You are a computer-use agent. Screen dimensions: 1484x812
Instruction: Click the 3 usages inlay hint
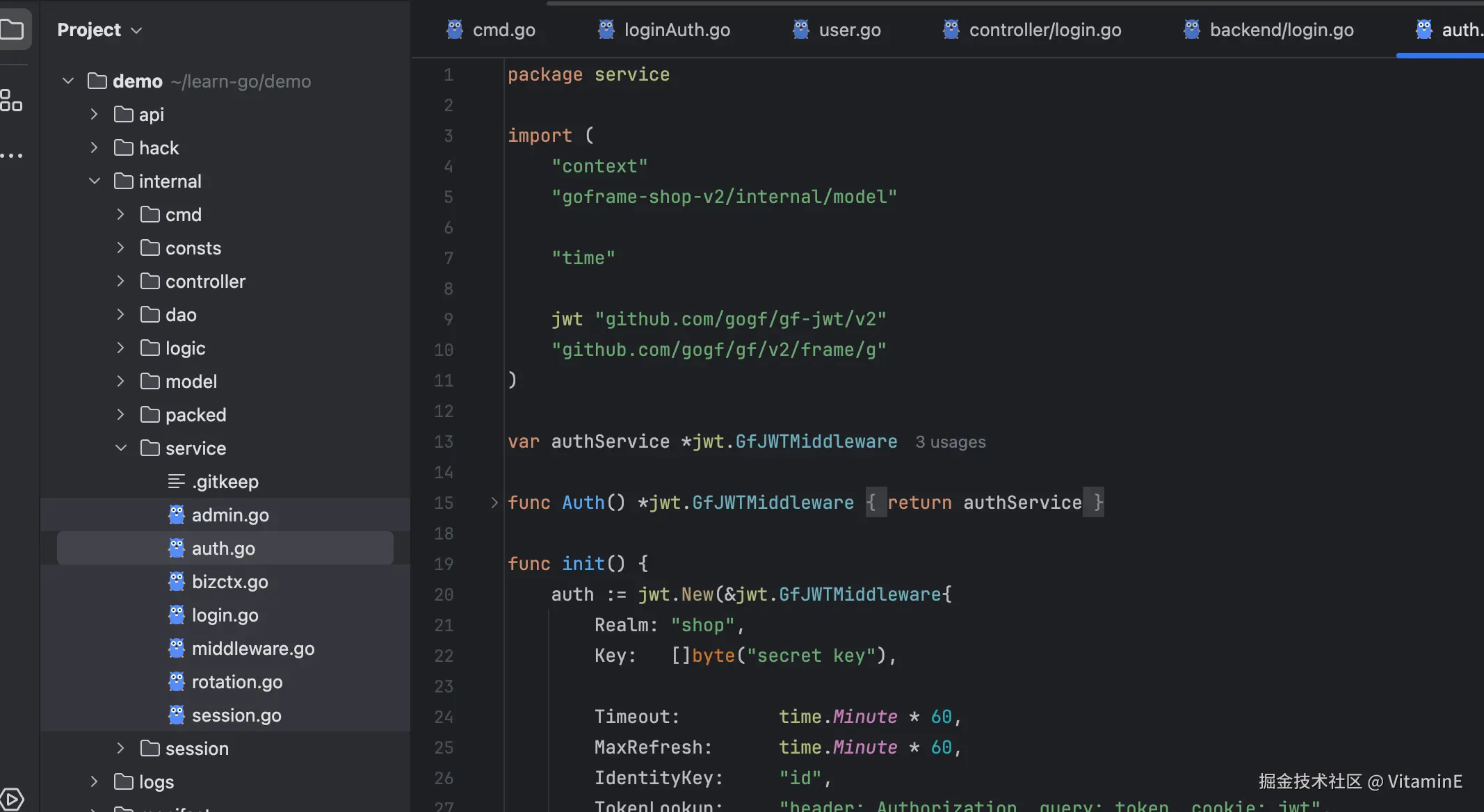pyautogui.click(x=950, y=442)
